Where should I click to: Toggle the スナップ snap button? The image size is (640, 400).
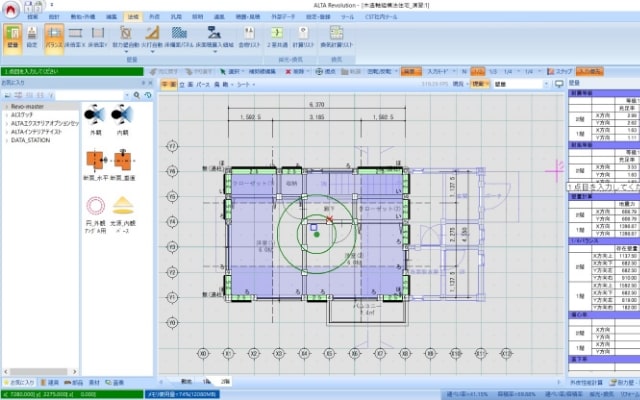[x=561, y=72]
